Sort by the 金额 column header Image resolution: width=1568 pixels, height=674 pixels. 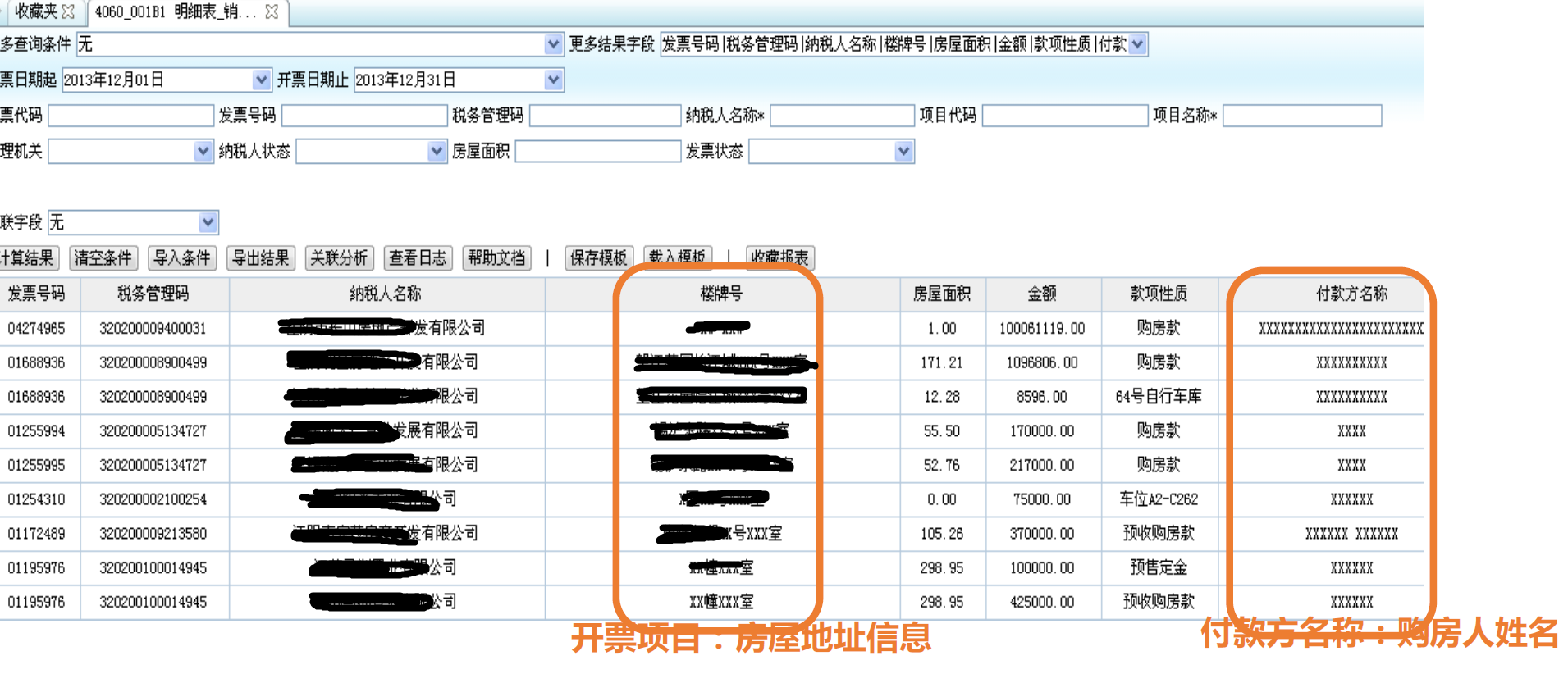pyautogui.click(x=1042, y=294)
